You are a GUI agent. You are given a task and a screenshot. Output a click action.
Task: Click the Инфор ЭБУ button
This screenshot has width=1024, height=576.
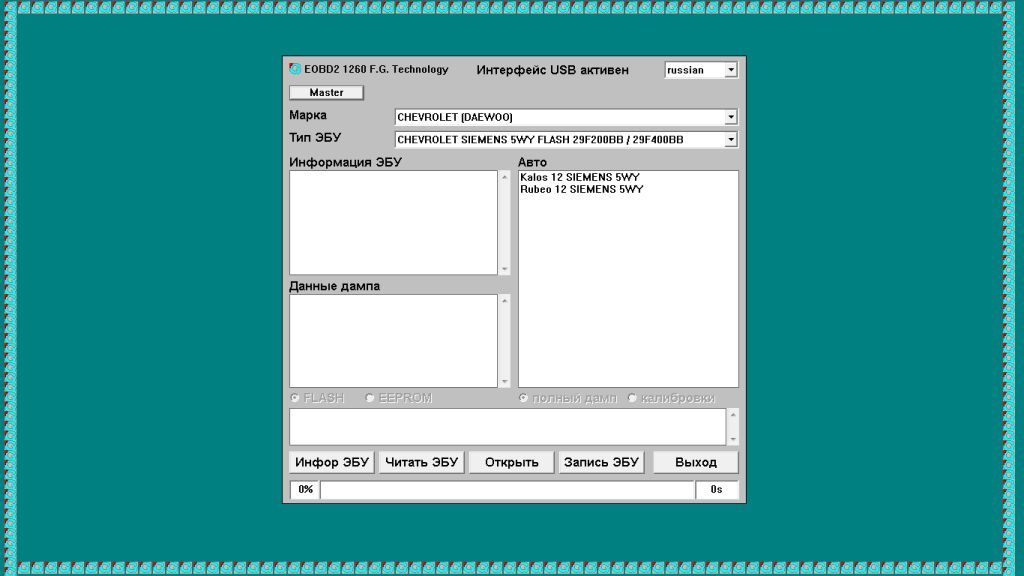click(x=332, y=462)
